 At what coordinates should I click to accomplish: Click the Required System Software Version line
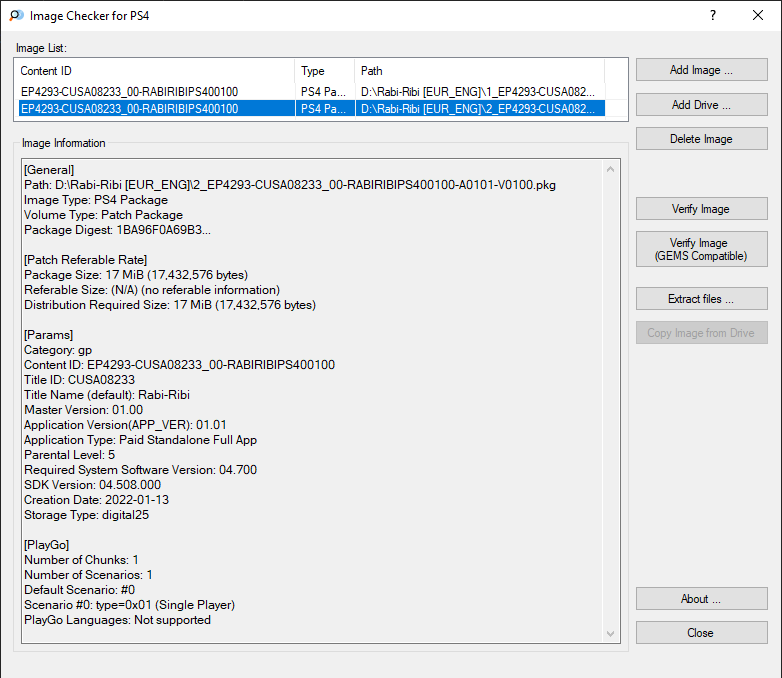click(140, 470)
